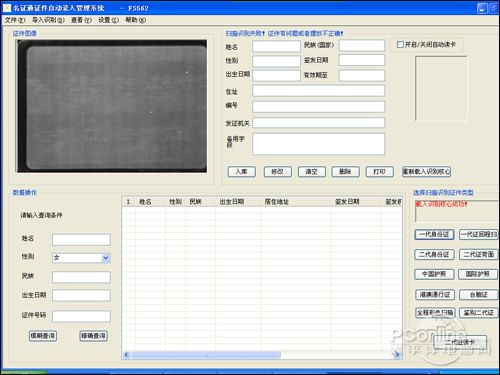Click the 出生日期 column header

pos(238,202)
